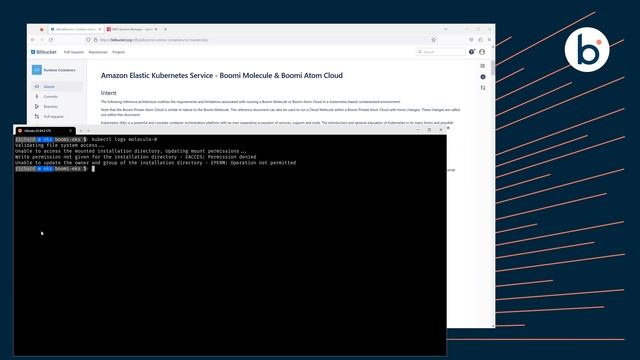The image size is (640, 360).
Task: Open Pull requests in the repository sidebar
Action: [53, 117]
